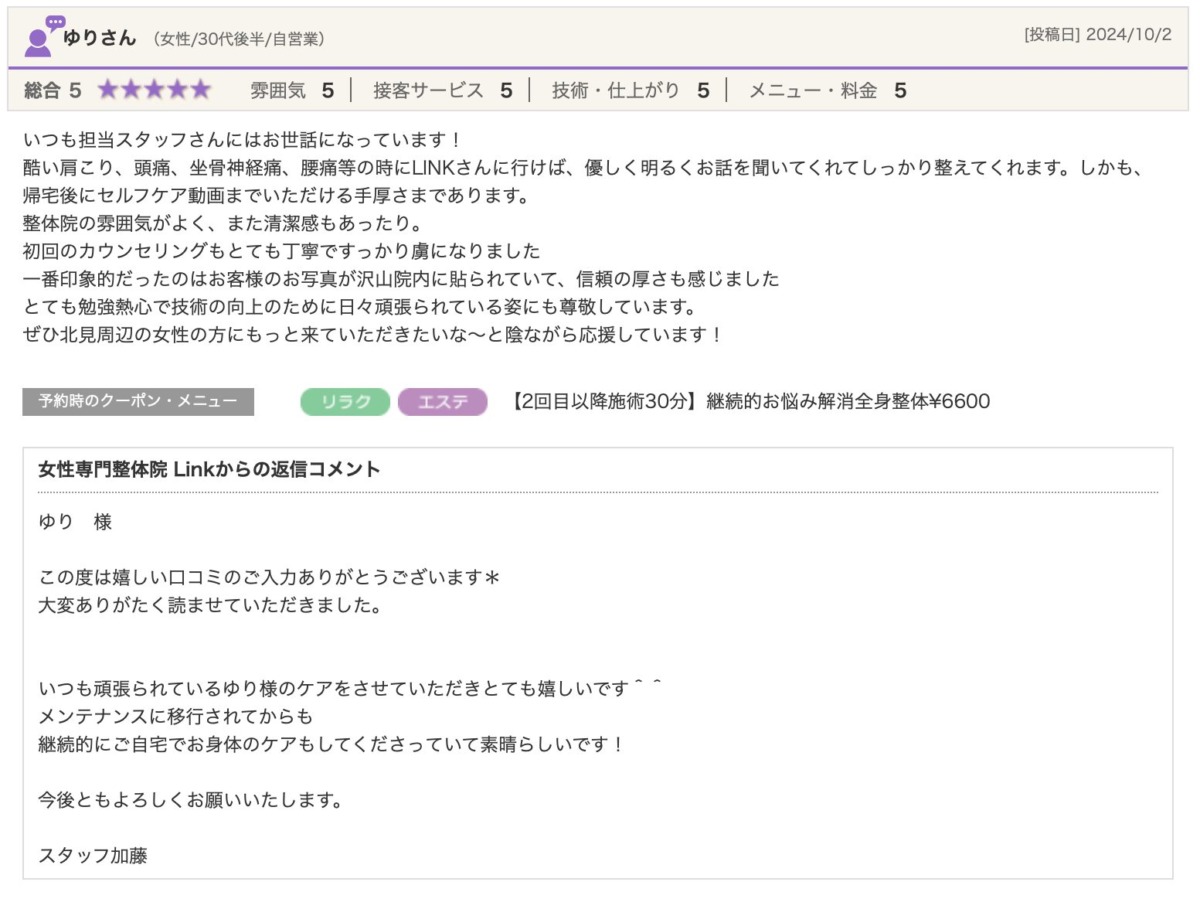The width and height of the screenshot is (1200, 899).
Task: Click the 女性専門整体院 Linkからの返信コメント heading
Action: point(209,469)
